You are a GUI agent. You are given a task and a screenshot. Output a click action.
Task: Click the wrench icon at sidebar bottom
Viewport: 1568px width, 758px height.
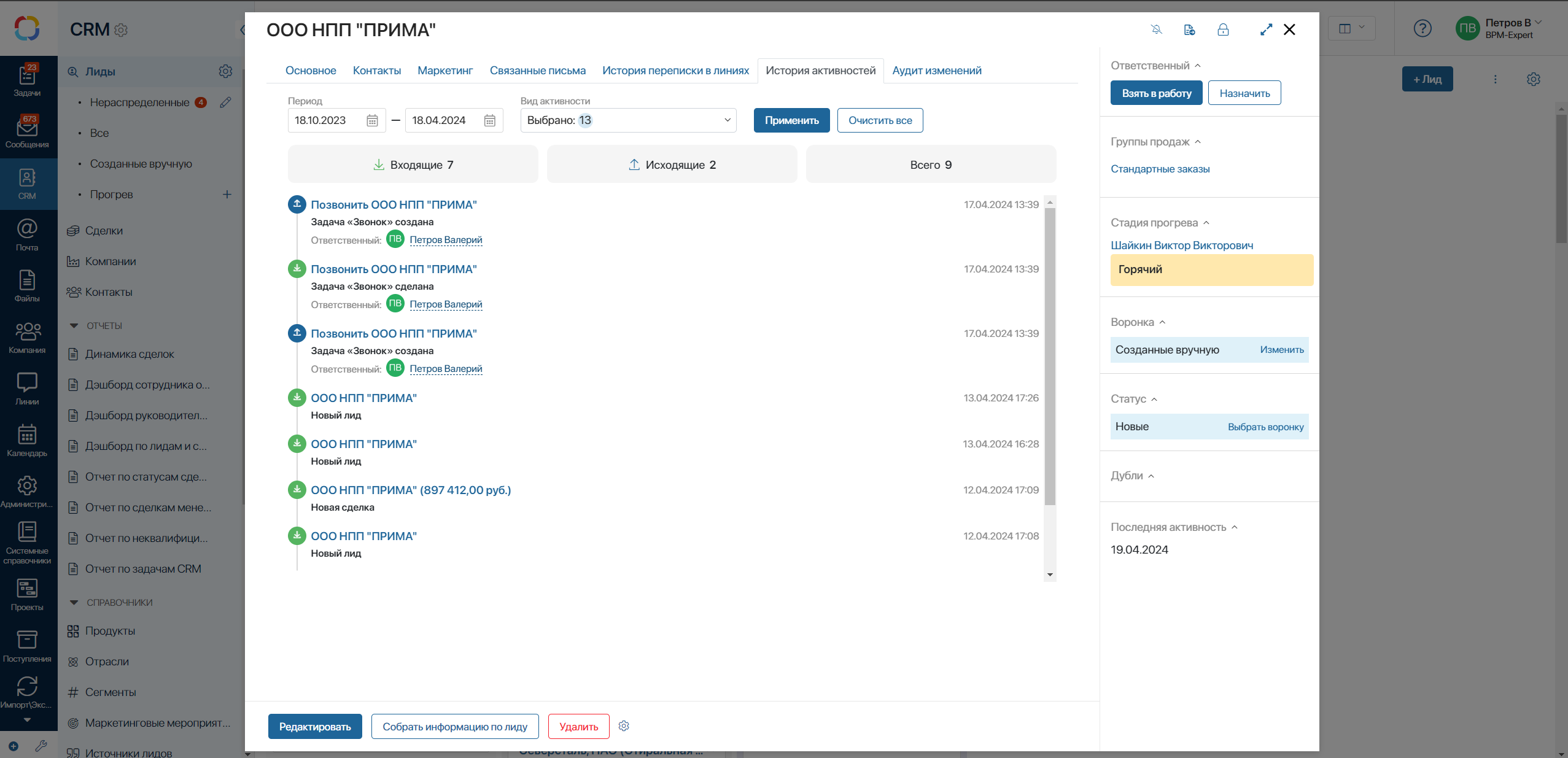tap(41, 746)
